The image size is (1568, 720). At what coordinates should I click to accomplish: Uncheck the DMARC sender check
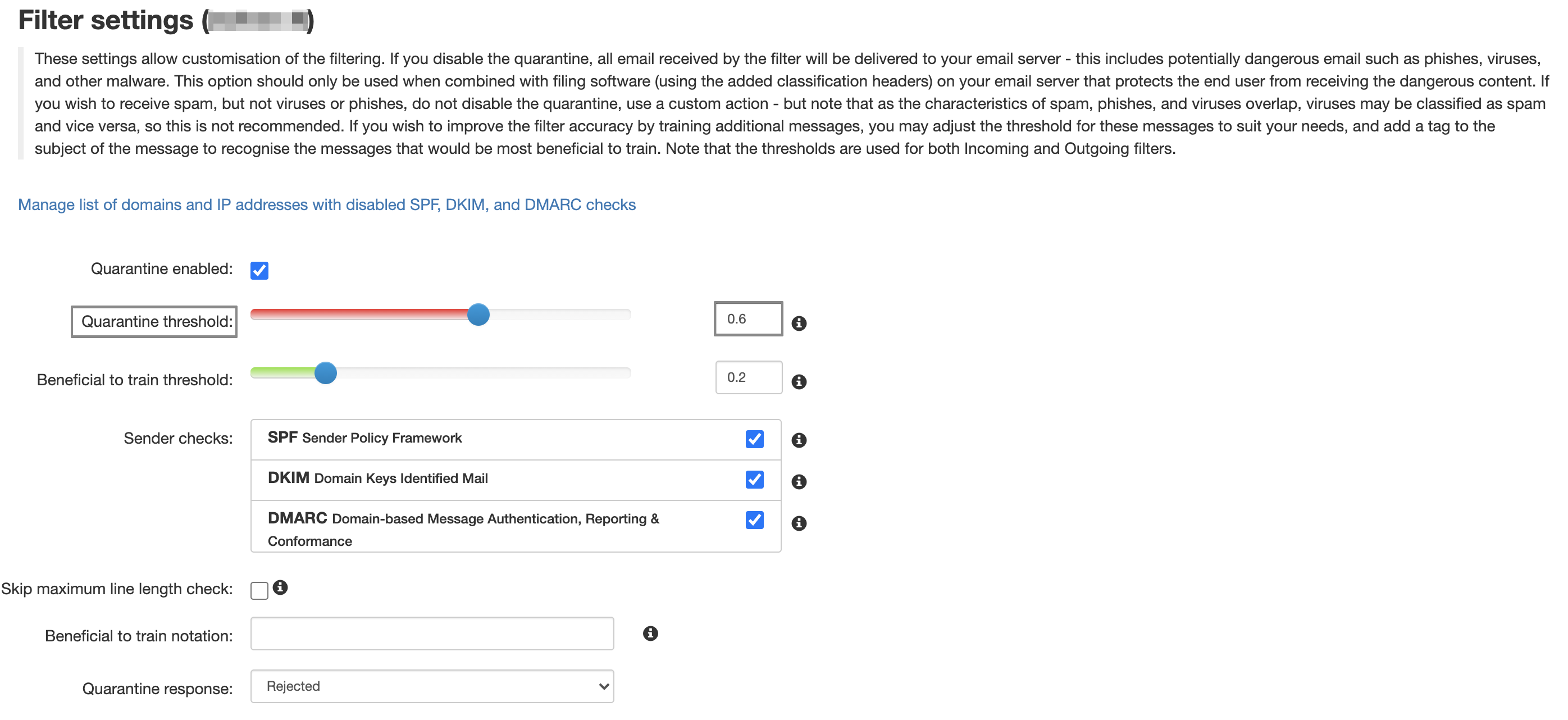pos(754,520)
